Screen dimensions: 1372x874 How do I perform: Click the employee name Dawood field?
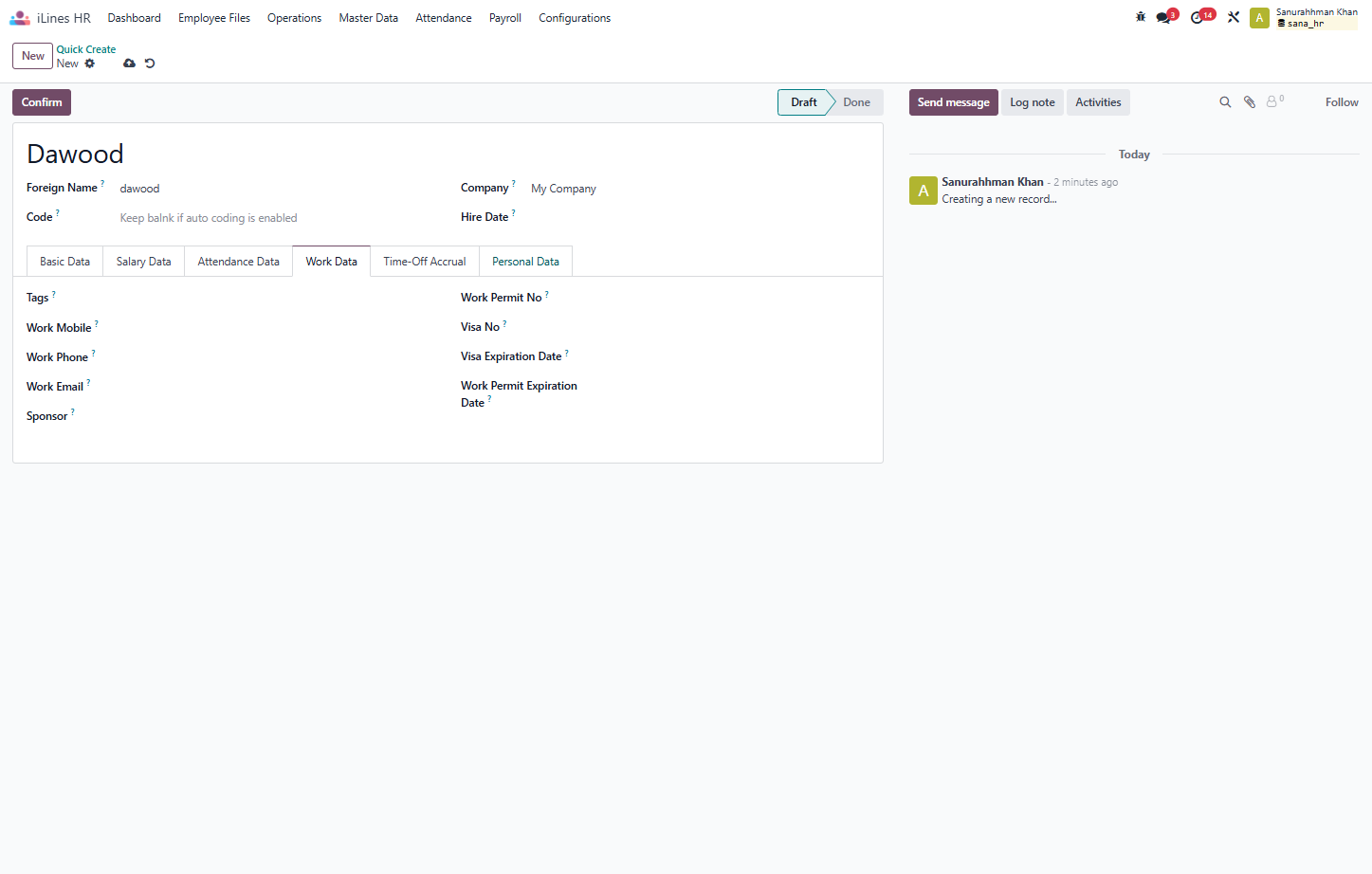click(448, 154)
